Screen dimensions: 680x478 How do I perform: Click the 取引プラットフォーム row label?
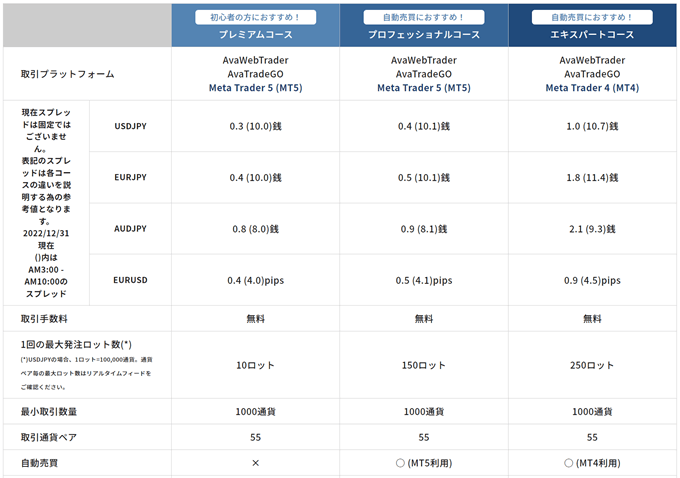click(68, 74)
